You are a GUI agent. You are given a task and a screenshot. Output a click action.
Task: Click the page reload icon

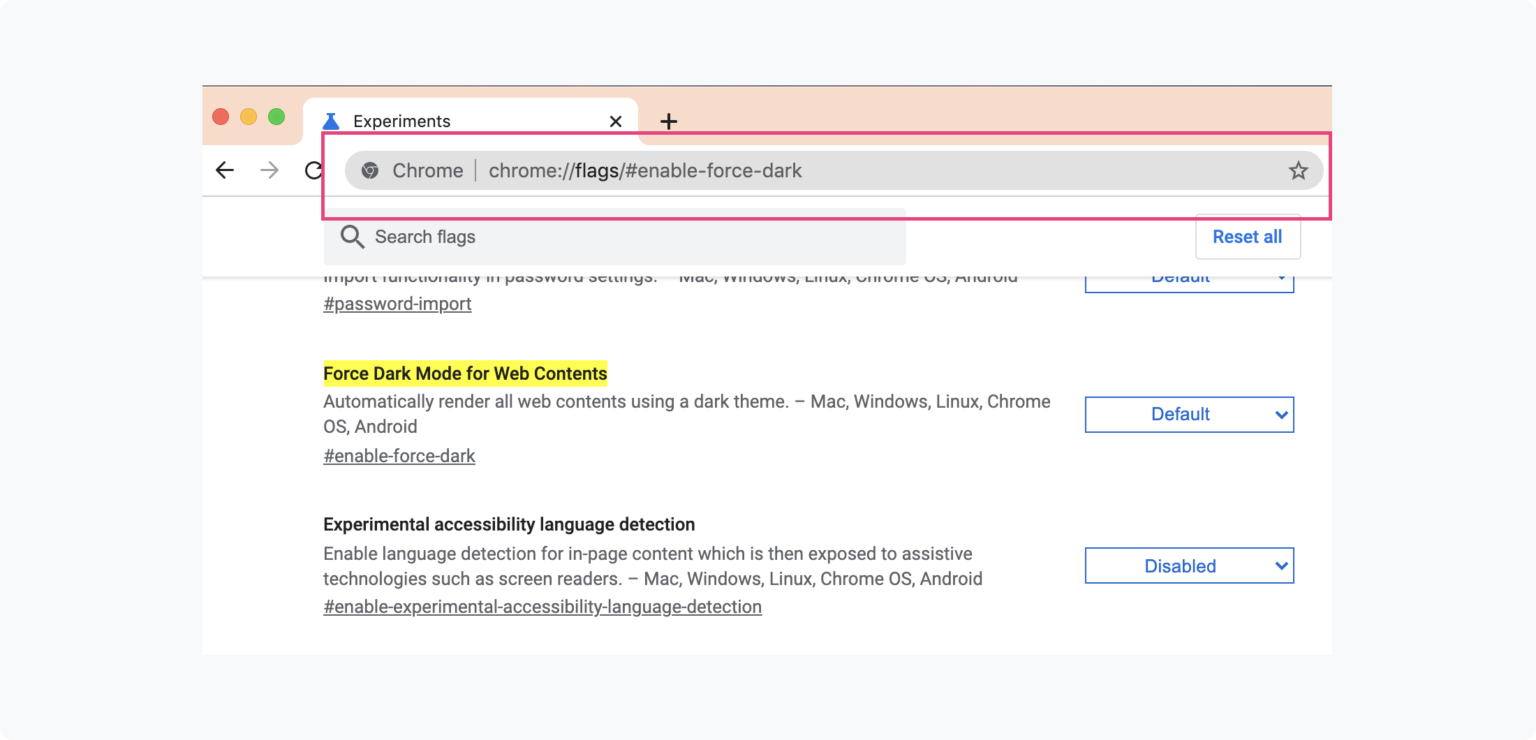(x=312, y=170)
